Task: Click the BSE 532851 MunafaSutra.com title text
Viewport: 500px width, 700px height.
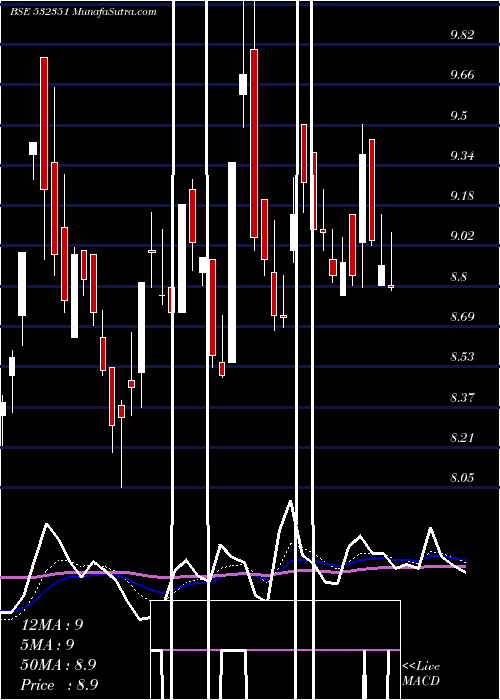Action: pyautogui.click(x=83, y=12)
